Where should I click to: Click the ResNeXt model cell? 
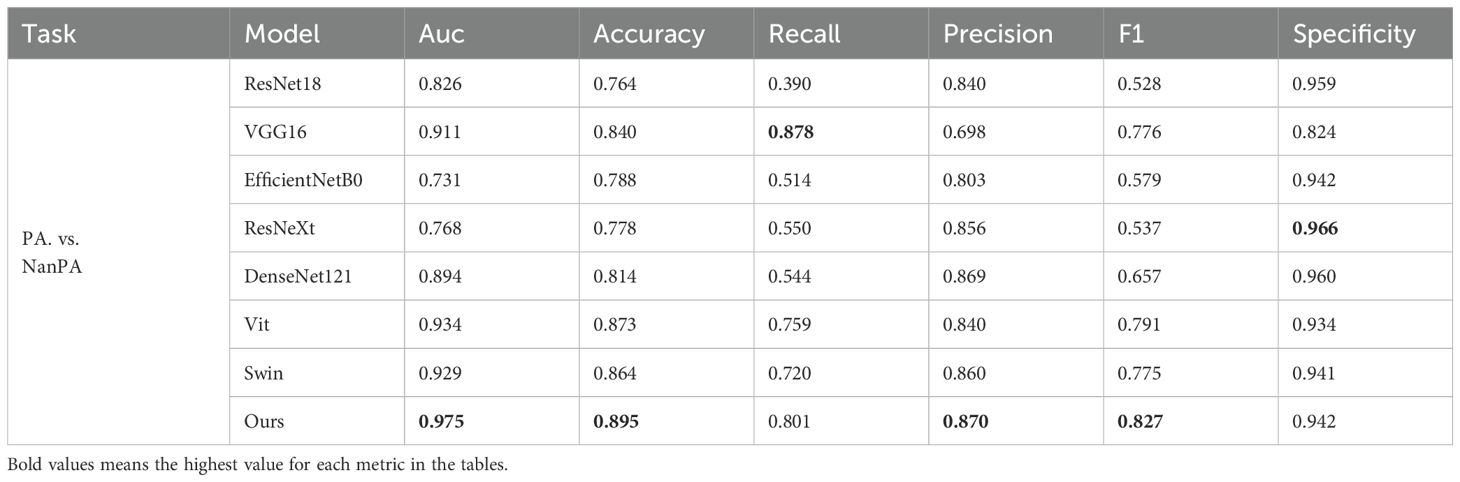(274, 228)
